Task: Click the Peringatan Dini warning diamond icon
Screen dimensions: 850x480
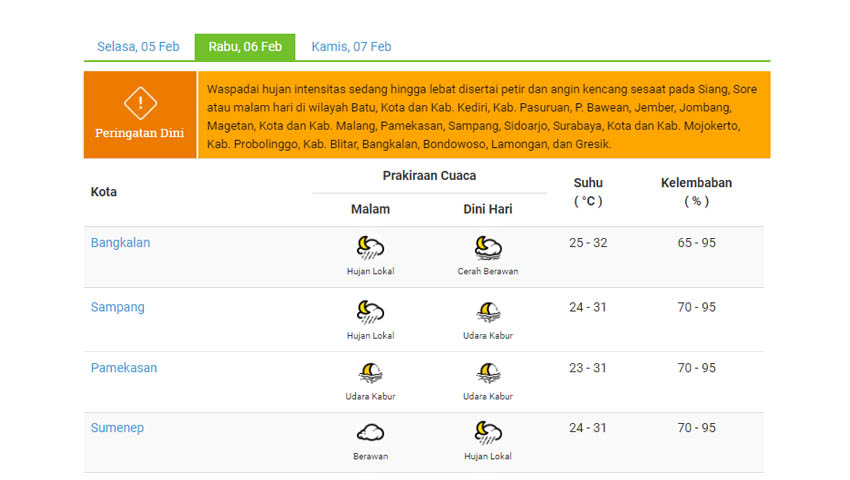Action: 140,103
